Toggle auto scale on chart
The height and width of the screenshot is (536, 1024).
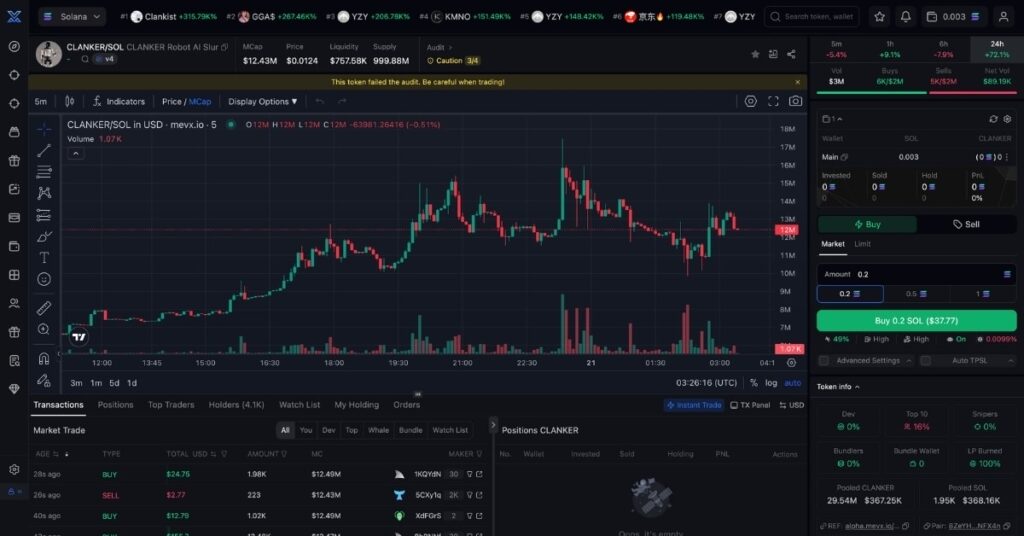coord(792,383)
